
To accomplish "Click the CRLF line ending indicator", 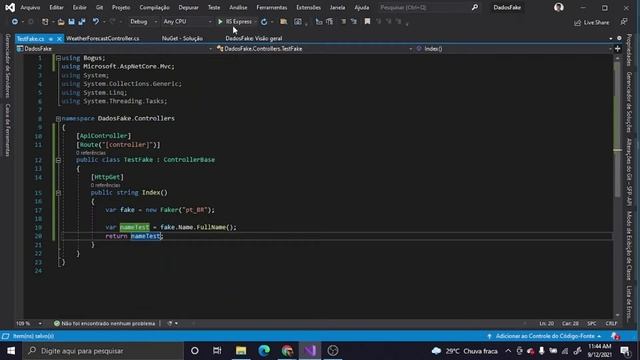I will click(x=611, y=323).
